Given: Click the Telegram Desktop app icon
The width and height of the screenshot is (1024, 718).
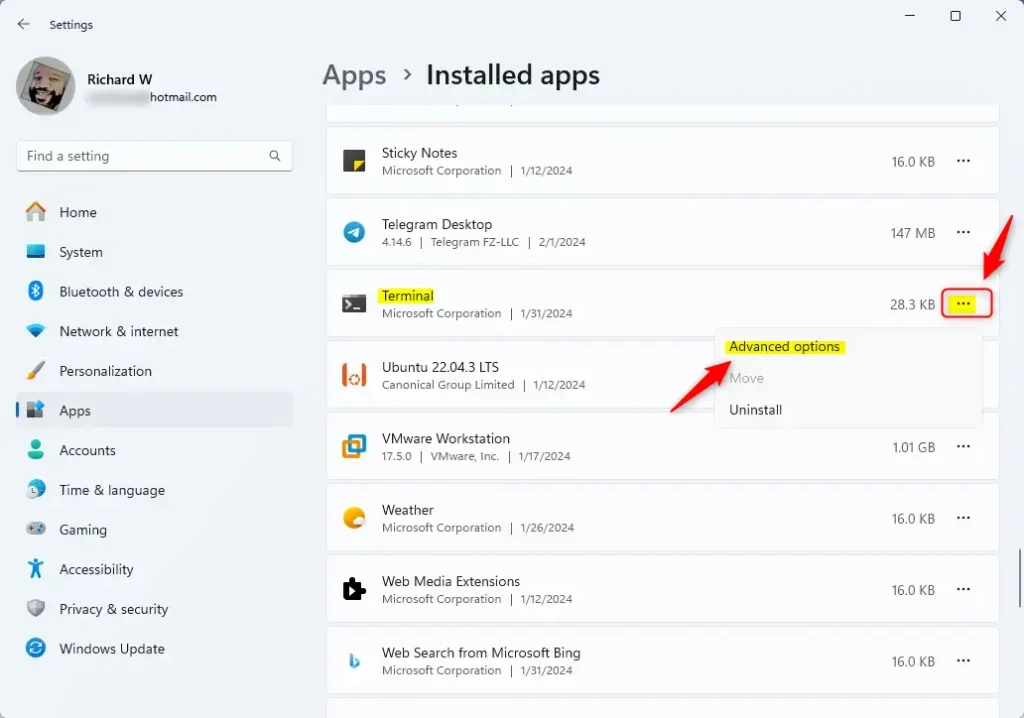Looking at the screenshot, I should pos(354,232).
